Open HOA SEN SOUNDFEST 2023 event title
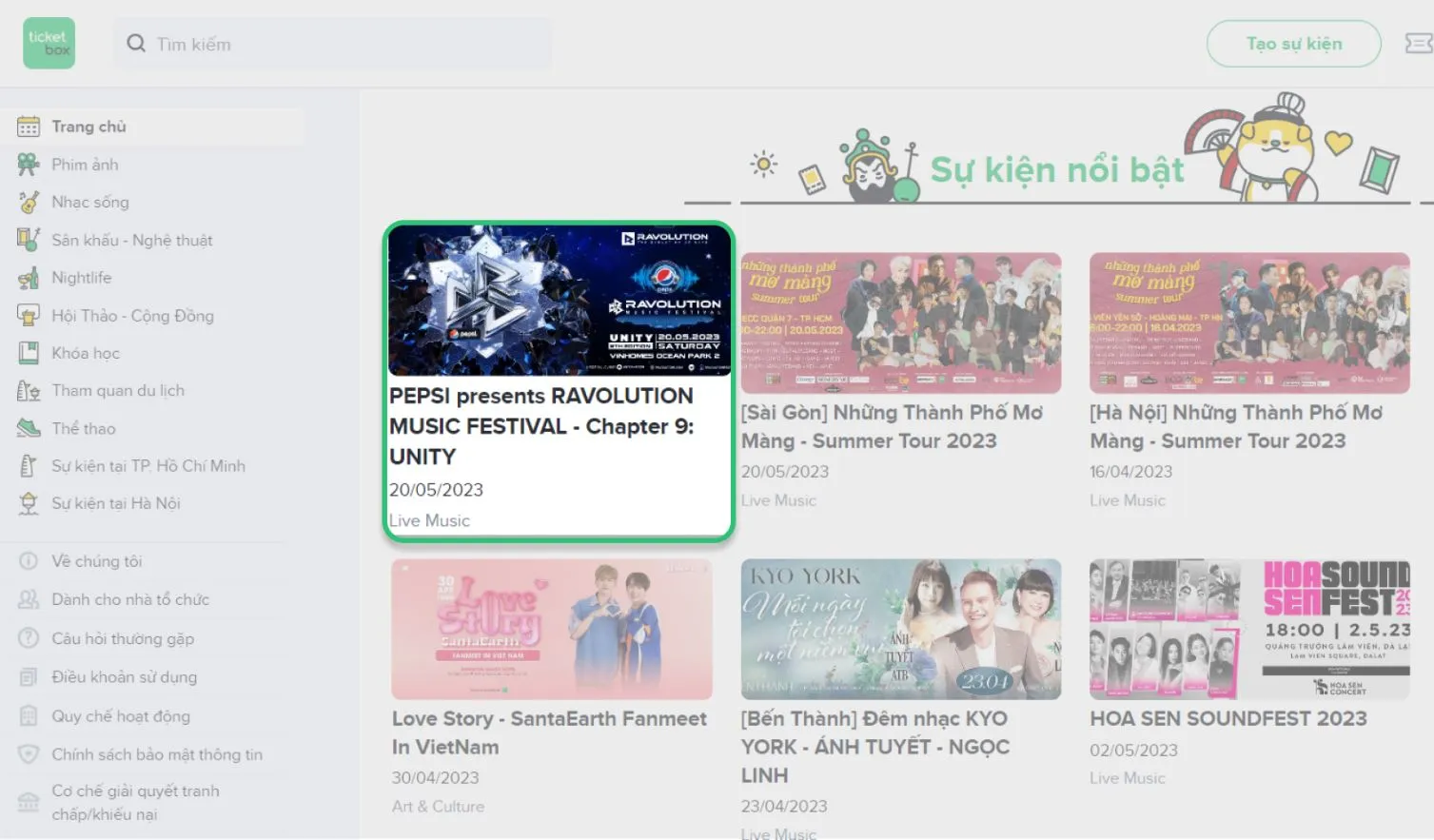Screen dimensions: 1434x840 1228,719
